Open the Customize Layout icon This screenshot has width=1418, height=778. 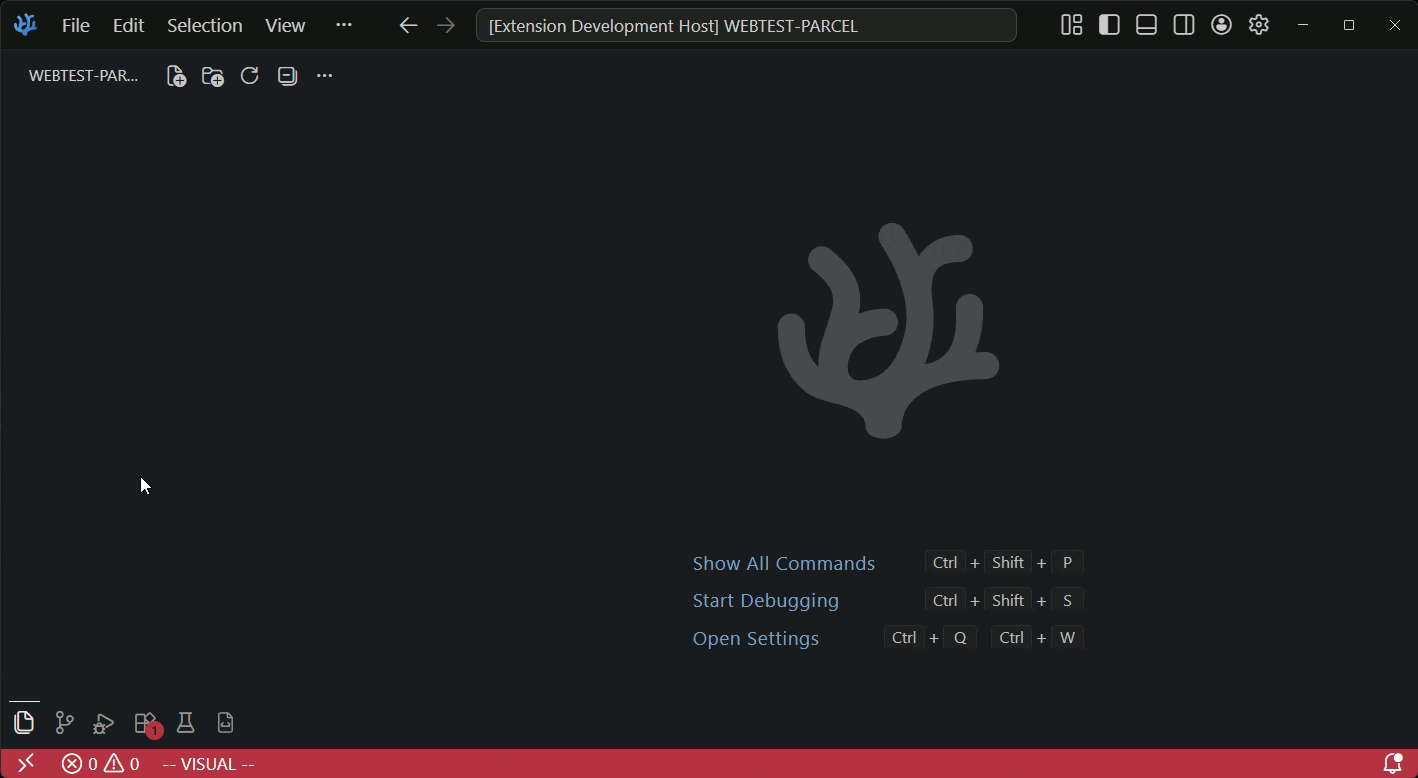click(1072, 25)
